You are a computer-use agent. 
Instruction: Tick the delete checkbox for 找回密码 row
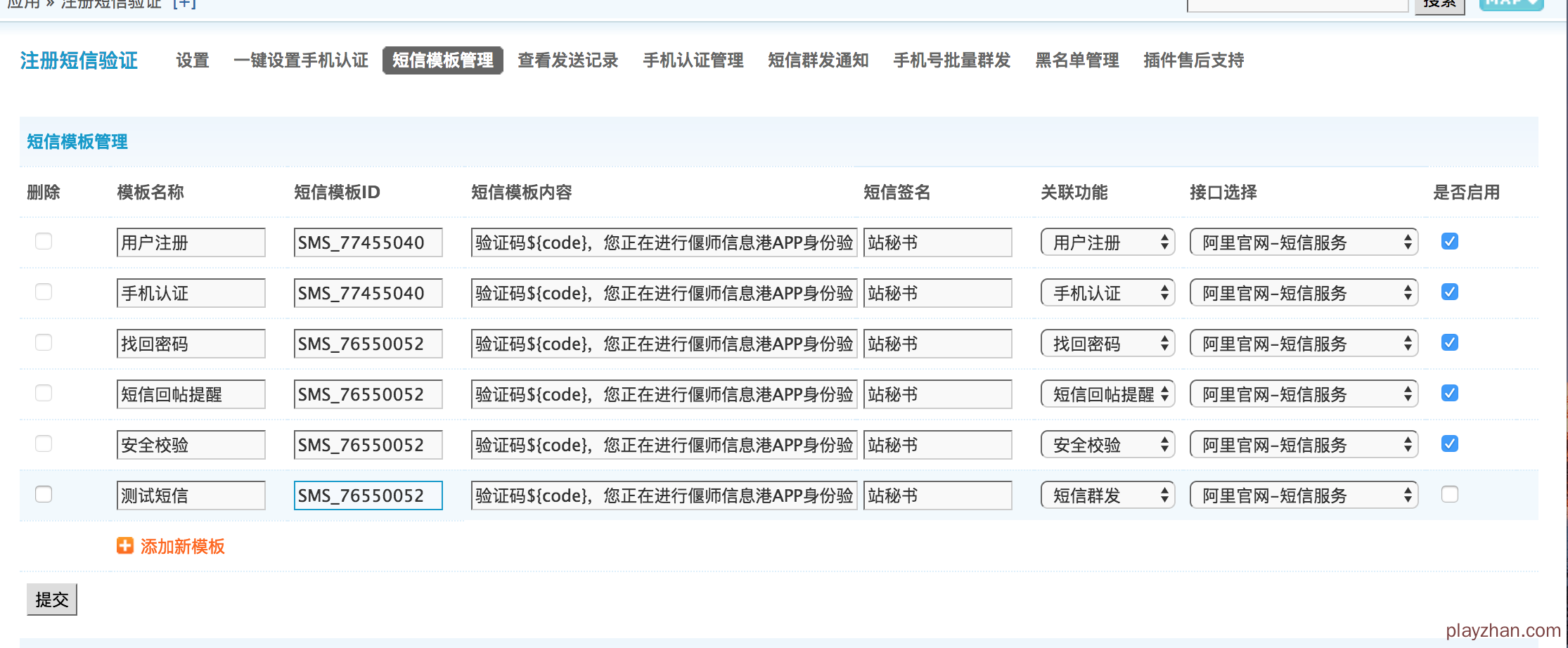[x=44, y=343]
